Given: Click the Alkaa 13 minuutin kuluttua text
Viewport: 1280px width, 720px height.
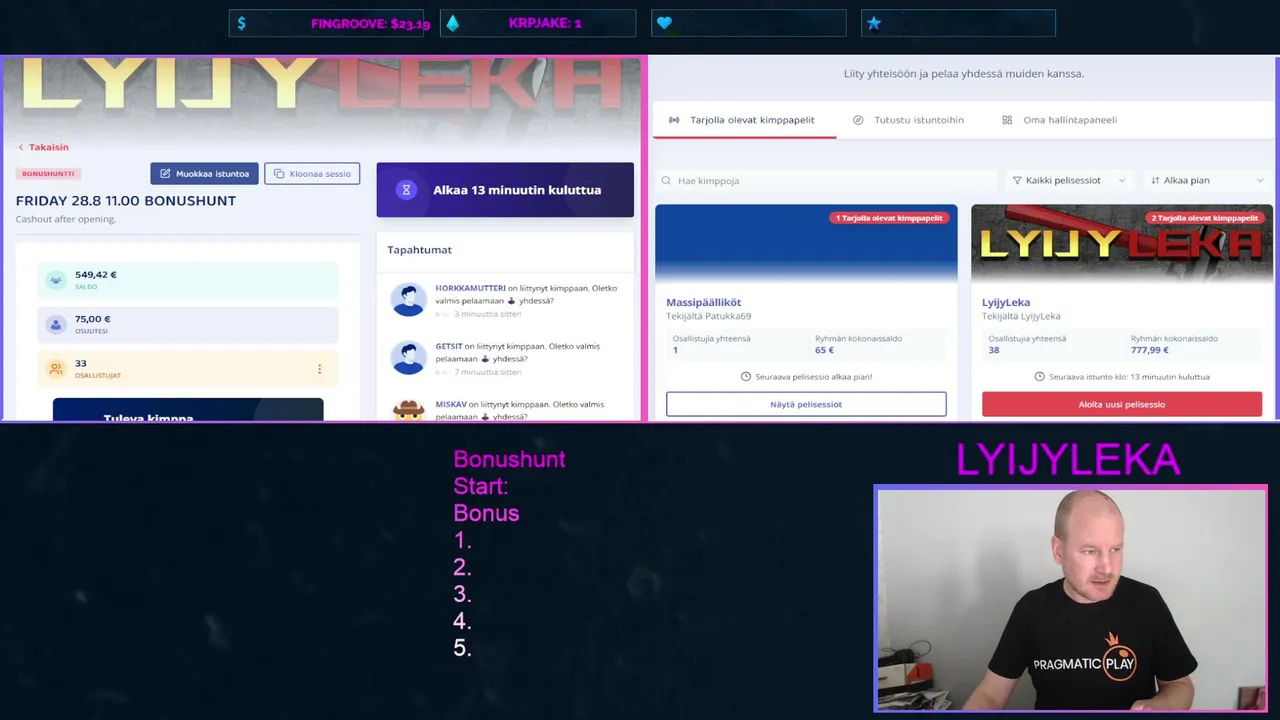Looking at the screenshot, I should 517,190.
